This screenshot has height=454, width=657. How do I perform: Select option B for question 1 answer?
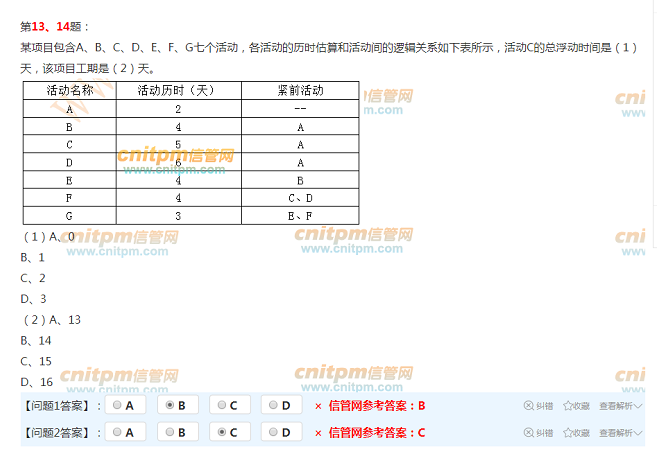[x=170, y=405]
